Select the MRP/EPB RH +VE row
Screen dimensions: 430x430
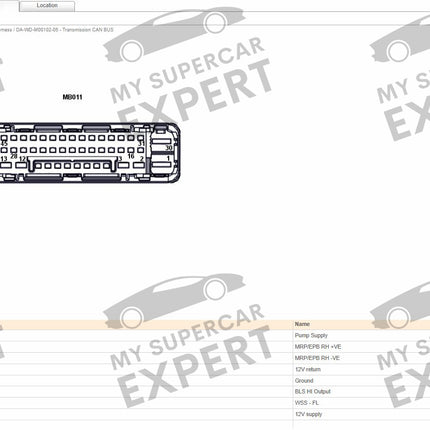[x=215, y=347]
